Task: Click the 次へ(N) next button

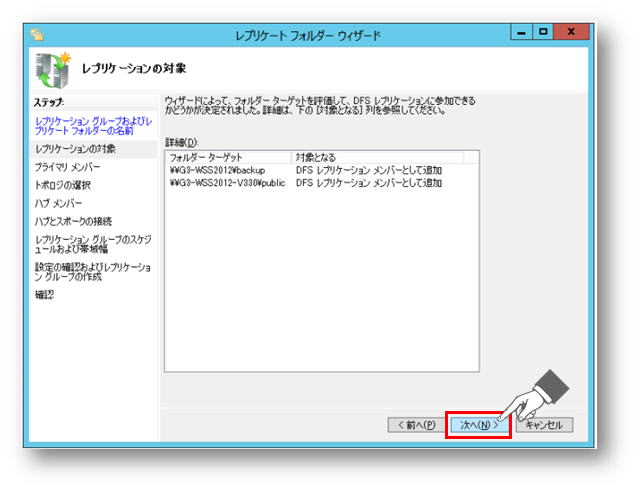Action: (x=479, y=425)
